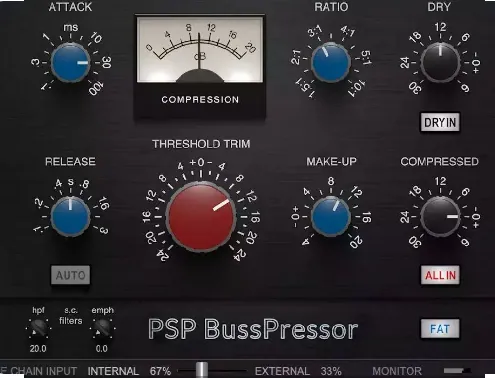Toggle the MONITOR switch

click(457, 371)
